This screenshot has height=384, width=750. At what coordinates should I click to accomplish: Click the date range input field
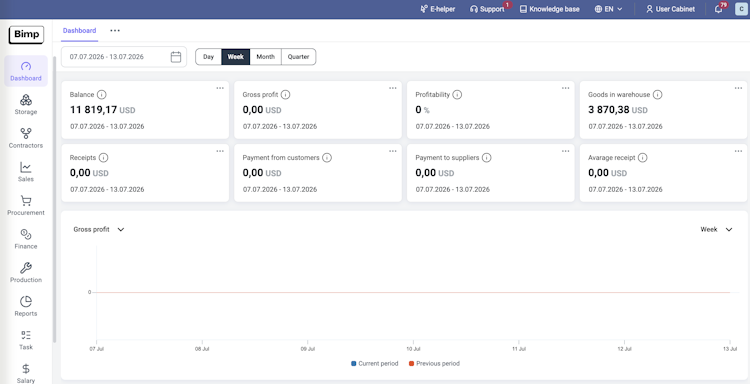[x=124, y=57]
